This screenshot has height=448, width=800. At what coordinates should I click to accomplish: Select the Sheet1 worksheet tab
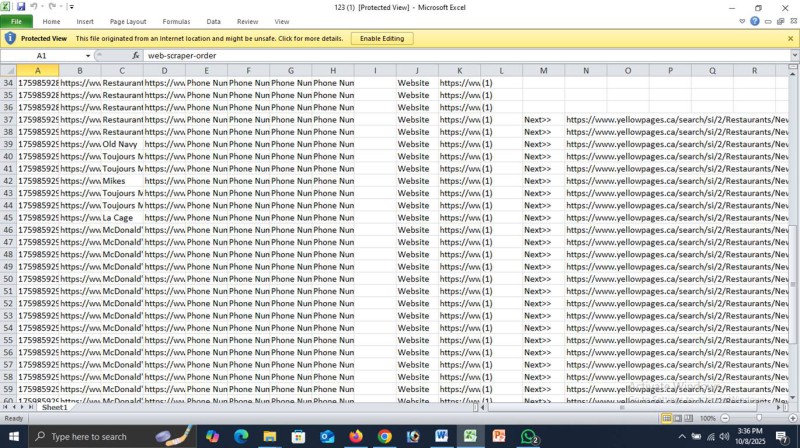pos(54,407)
